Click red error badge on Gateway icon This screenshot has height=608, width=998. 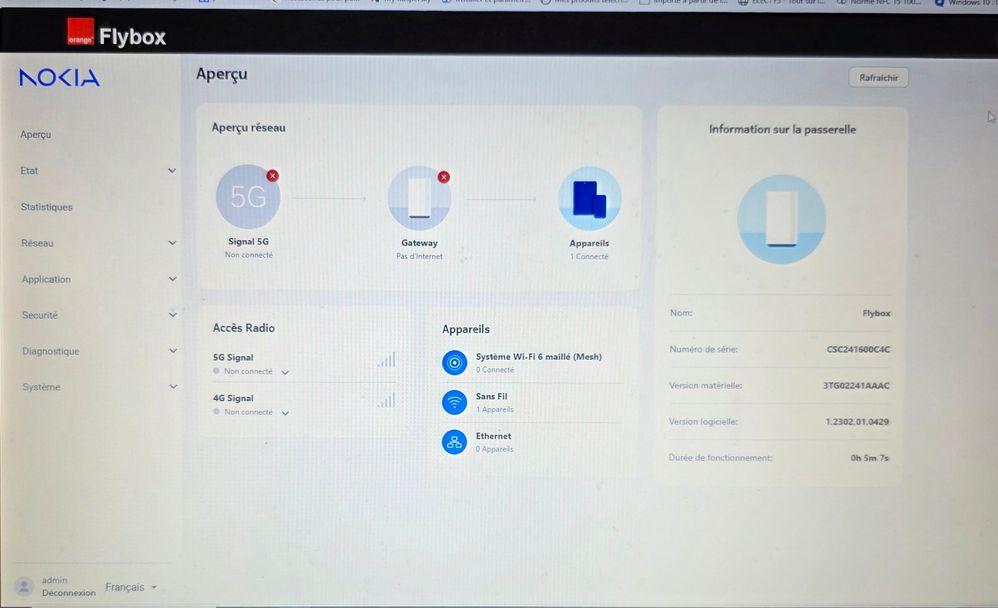[x=444, y=177]
